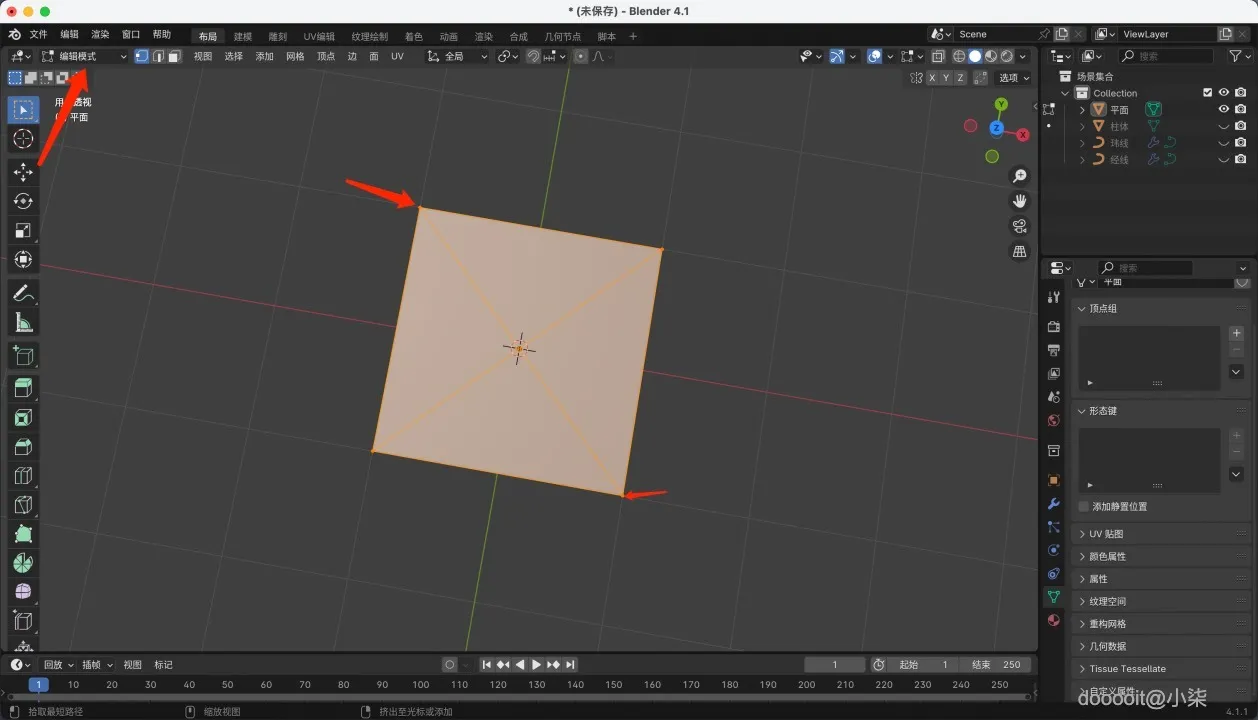Expand the UV 贴图 panel

(x=1106, y=534)
